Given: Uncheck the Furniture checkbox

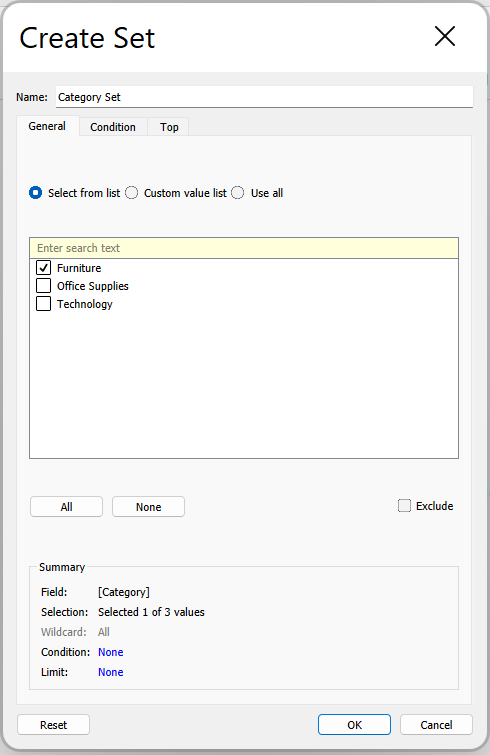Looking at the screenshot, I should coord(44,268).
